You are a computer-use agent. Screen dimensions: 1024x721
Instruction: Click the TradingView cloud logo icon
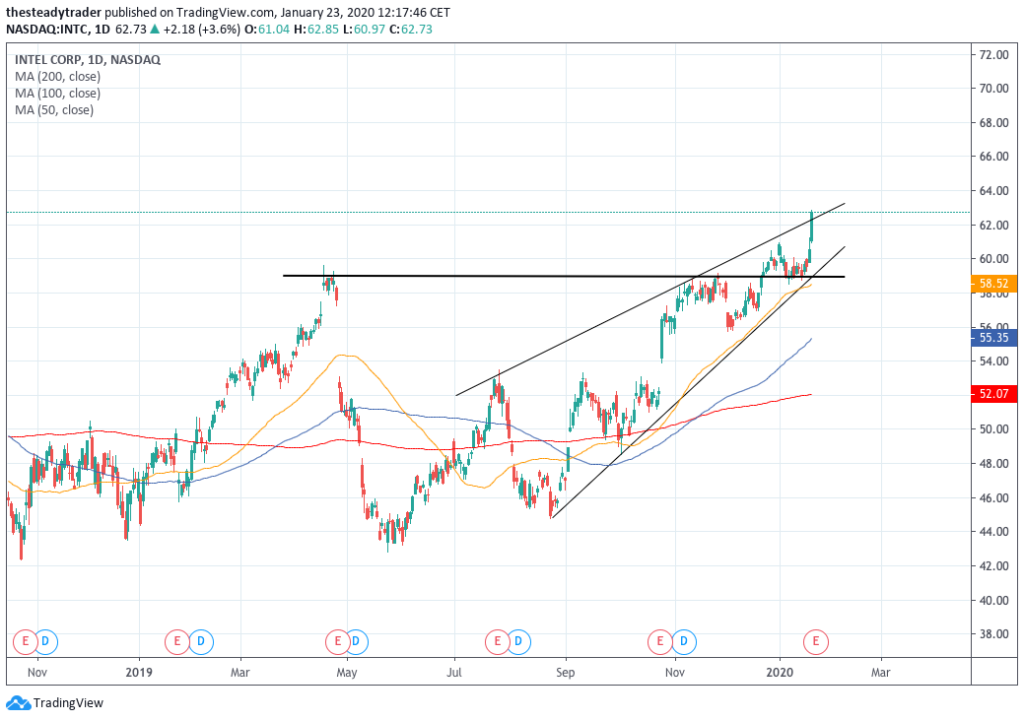[18, 703]
